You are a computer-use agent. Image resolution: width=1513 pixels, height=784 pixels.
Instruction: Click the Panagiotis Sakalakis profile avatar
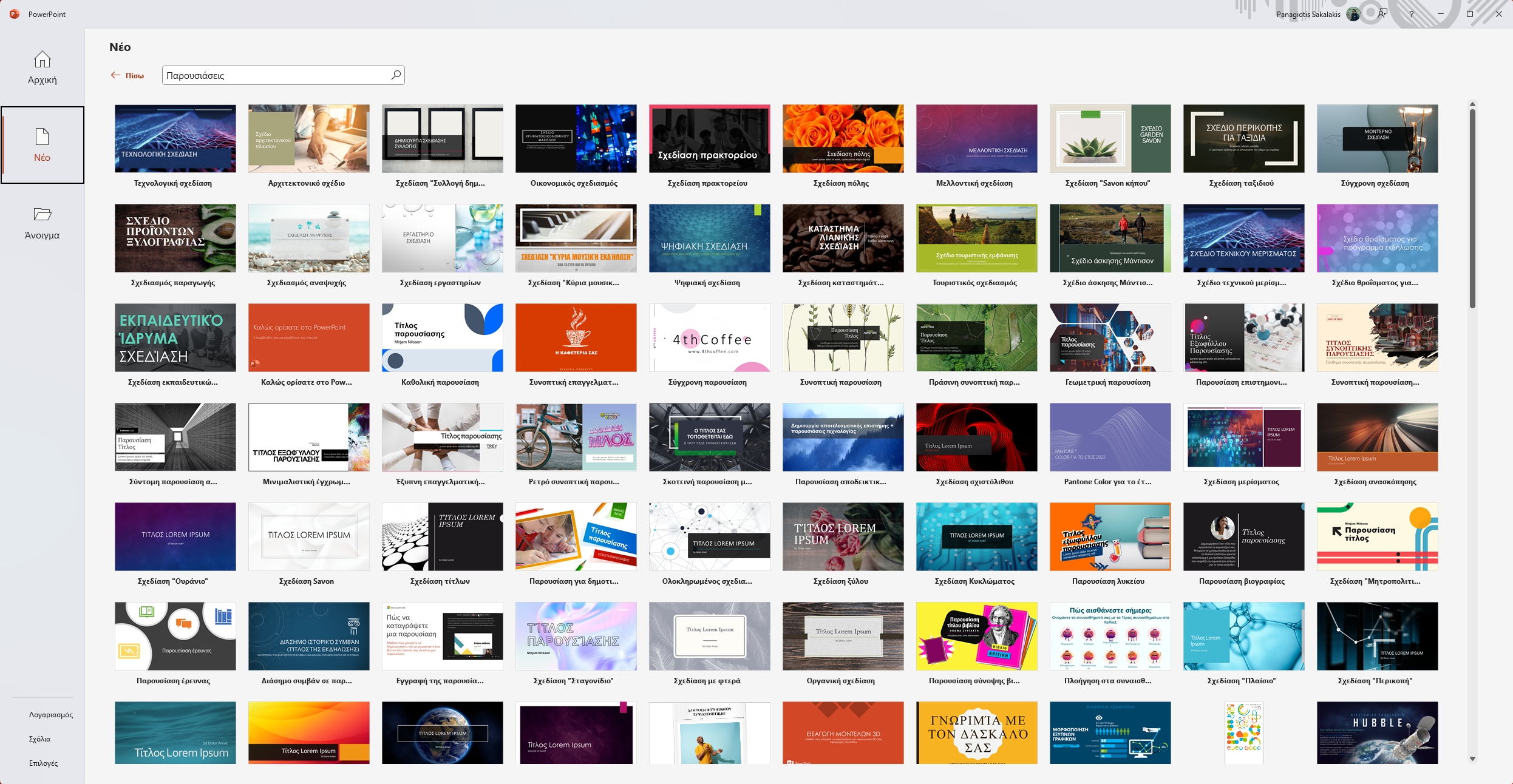(x=1353, y=13)
